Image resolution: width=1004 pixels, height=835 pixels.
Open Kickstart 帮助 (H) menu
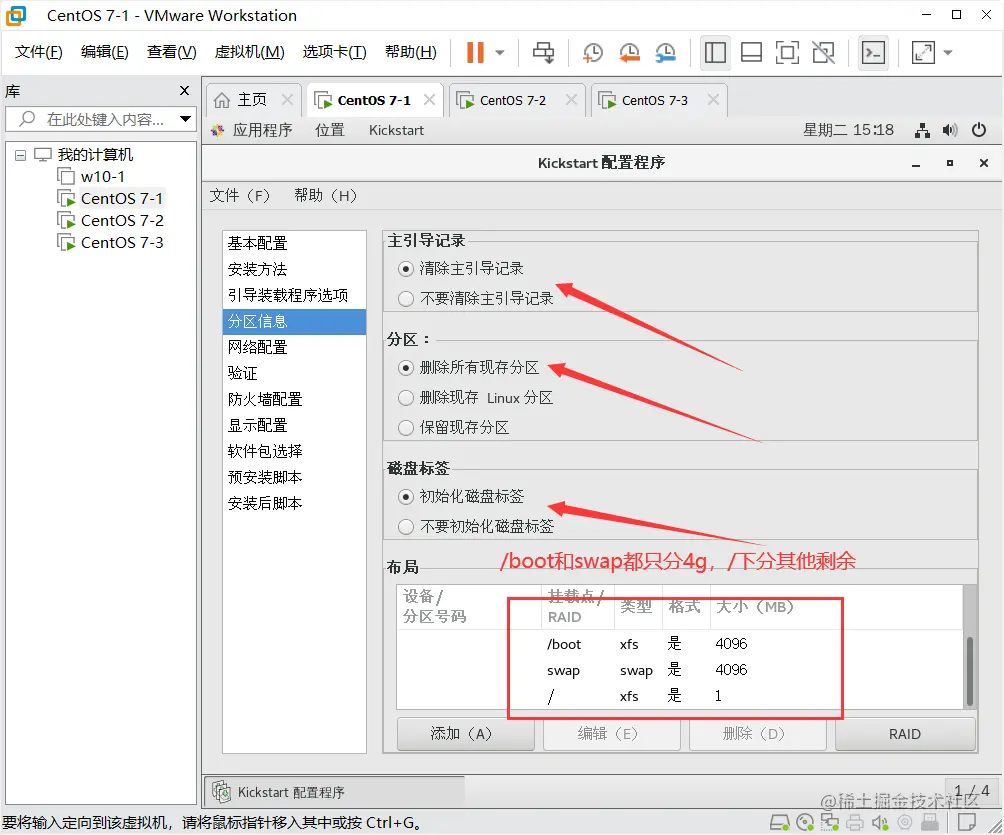pos(325,195)
